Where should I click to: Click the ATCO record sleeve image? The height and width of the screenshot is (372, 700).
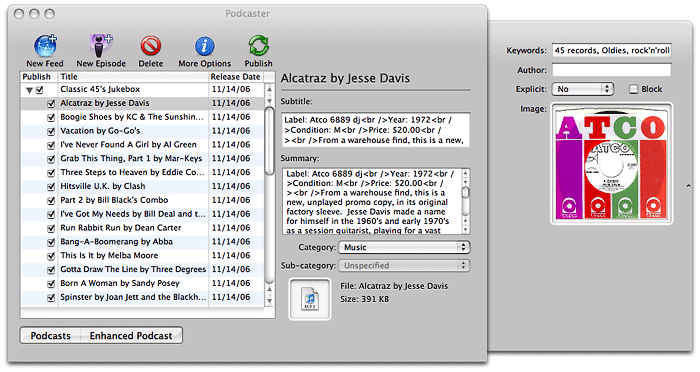[x=612, y=163]
